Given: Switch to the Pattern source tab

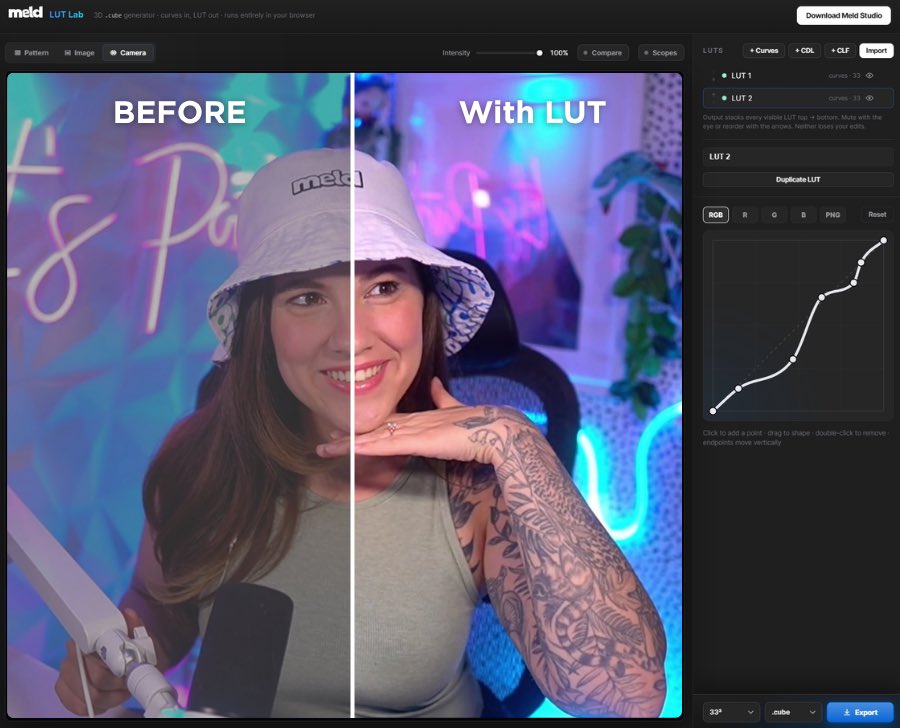Looking at the screenshot, I should pos(31,53).
